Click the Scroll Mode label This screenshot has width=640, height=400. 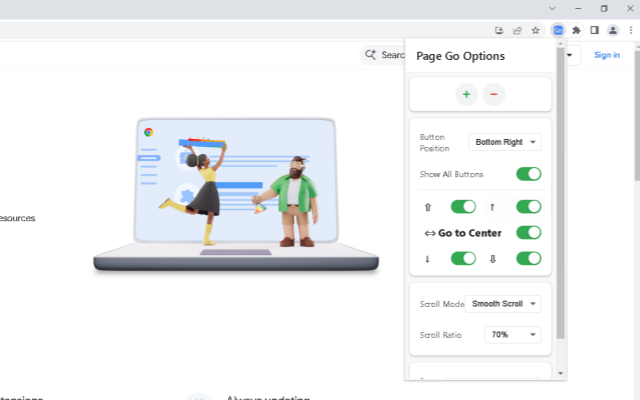[442, 304]
